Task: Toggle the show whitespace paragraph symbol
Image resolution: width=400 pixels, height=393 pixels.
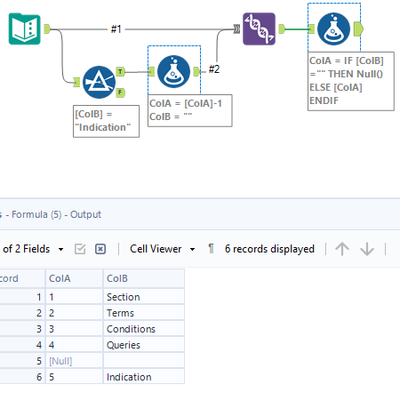Action: [211, 249]
